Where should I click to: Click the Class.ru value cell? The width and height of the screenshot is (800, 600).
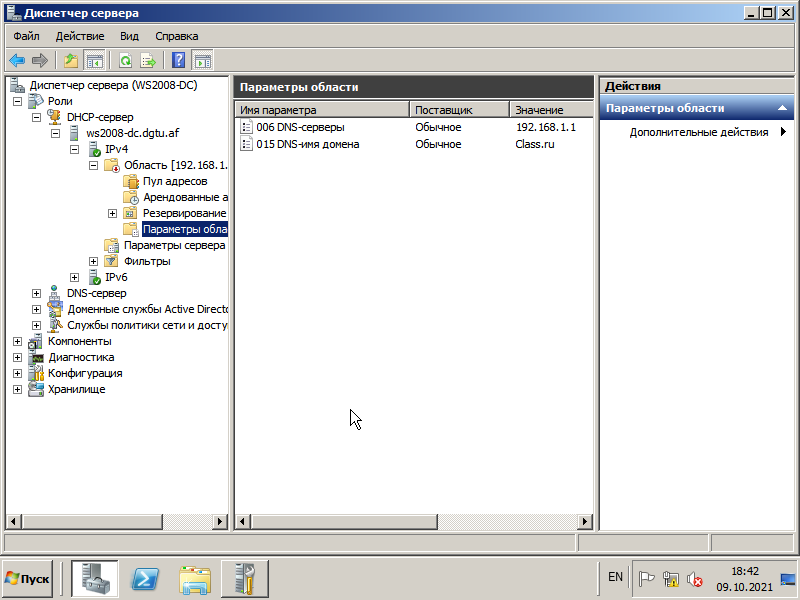click(x=535, y=144)
